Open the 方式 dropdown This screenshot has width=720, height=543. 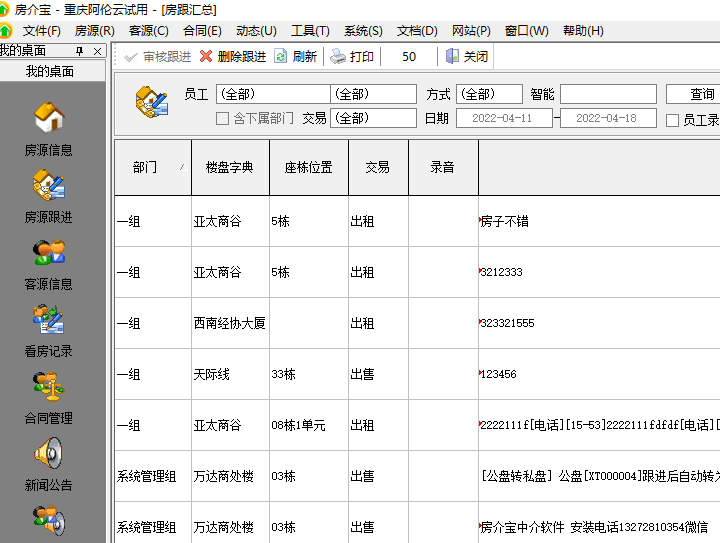(x=489, y=95)
